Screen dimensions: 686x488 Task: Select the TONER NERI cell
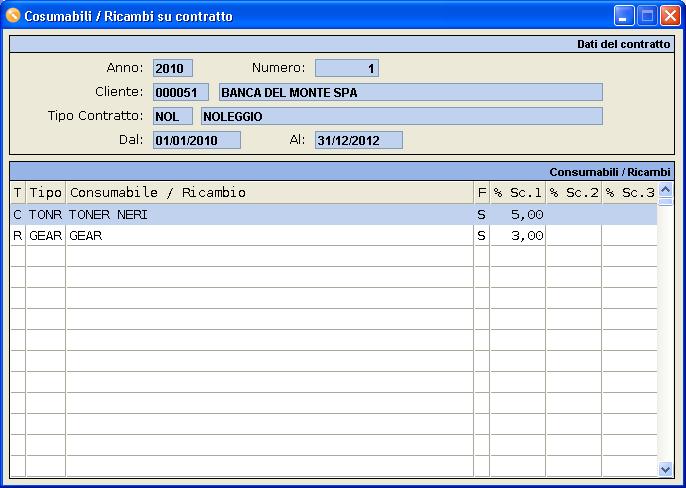pos(270,214)
